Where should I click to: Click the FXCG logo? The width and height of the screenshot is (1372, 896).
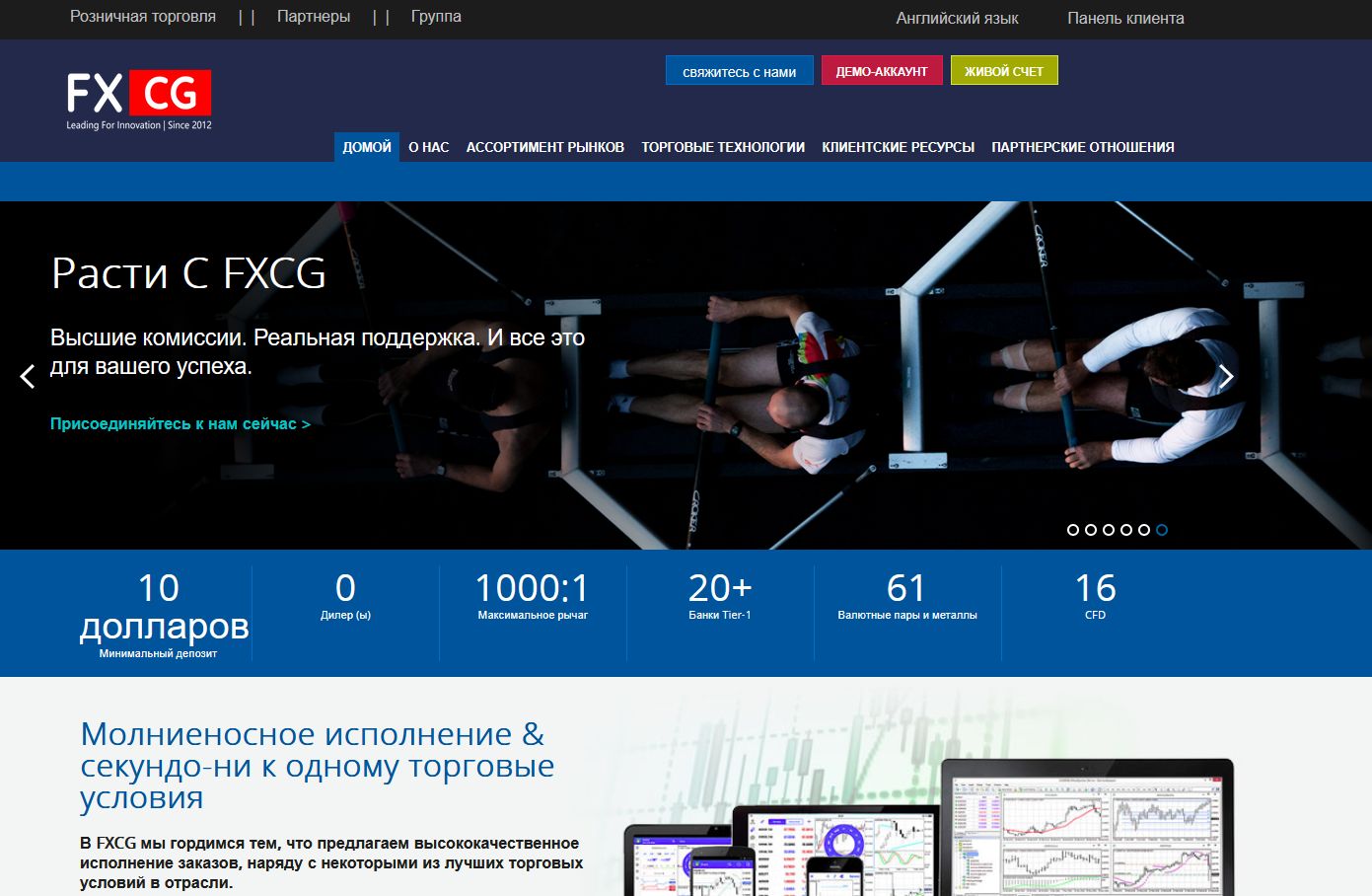(x=136, y=94)
